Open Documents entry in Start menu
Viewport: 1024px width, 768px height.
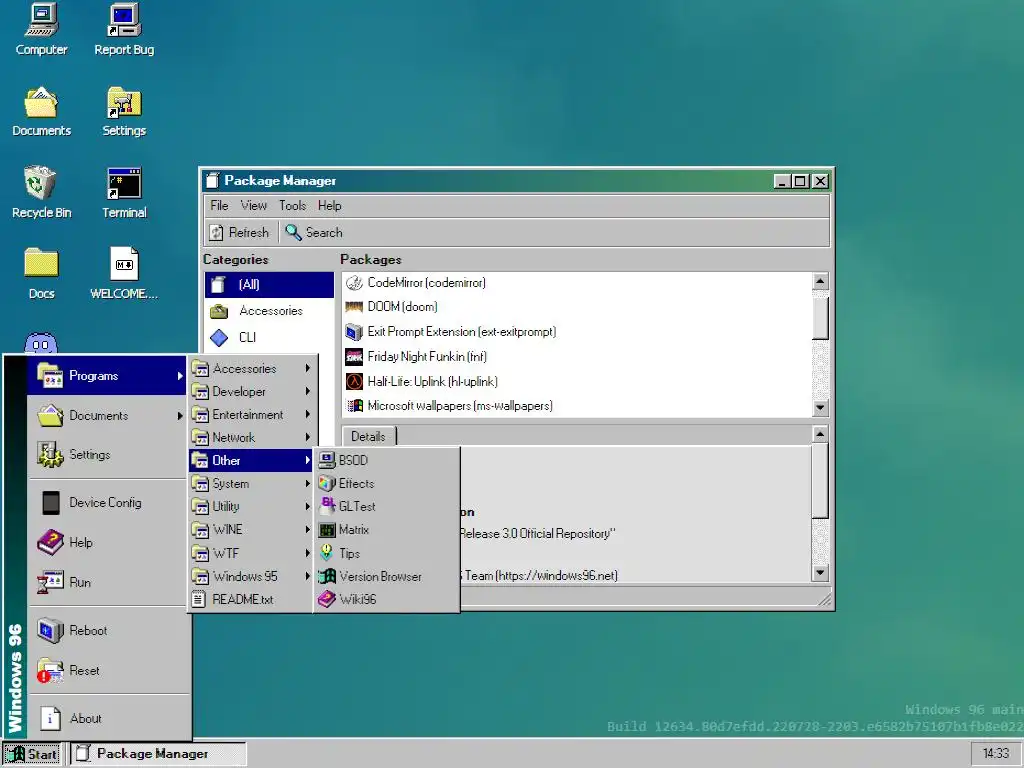pos(107,415)
